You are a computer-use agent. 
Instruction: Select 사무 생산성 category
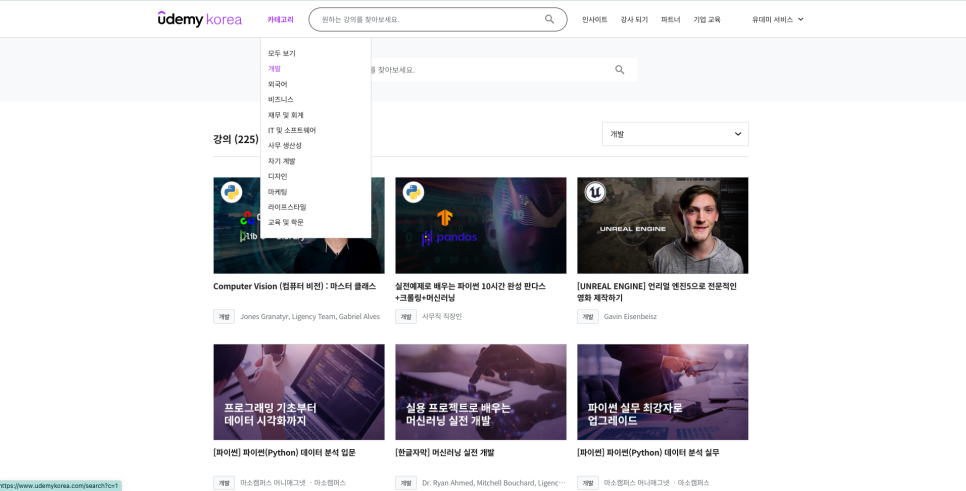(x=285, y=145)
